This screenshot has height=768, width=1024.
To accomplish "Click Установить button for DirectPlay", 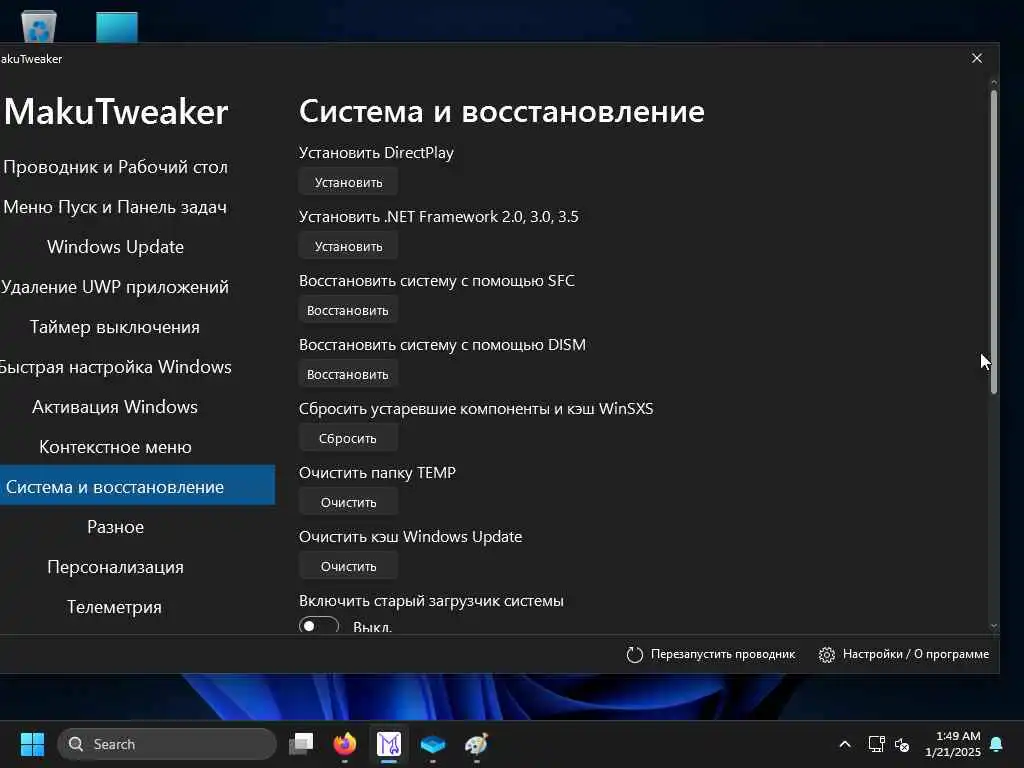I will pyautogui.click(x=349, y=182).
